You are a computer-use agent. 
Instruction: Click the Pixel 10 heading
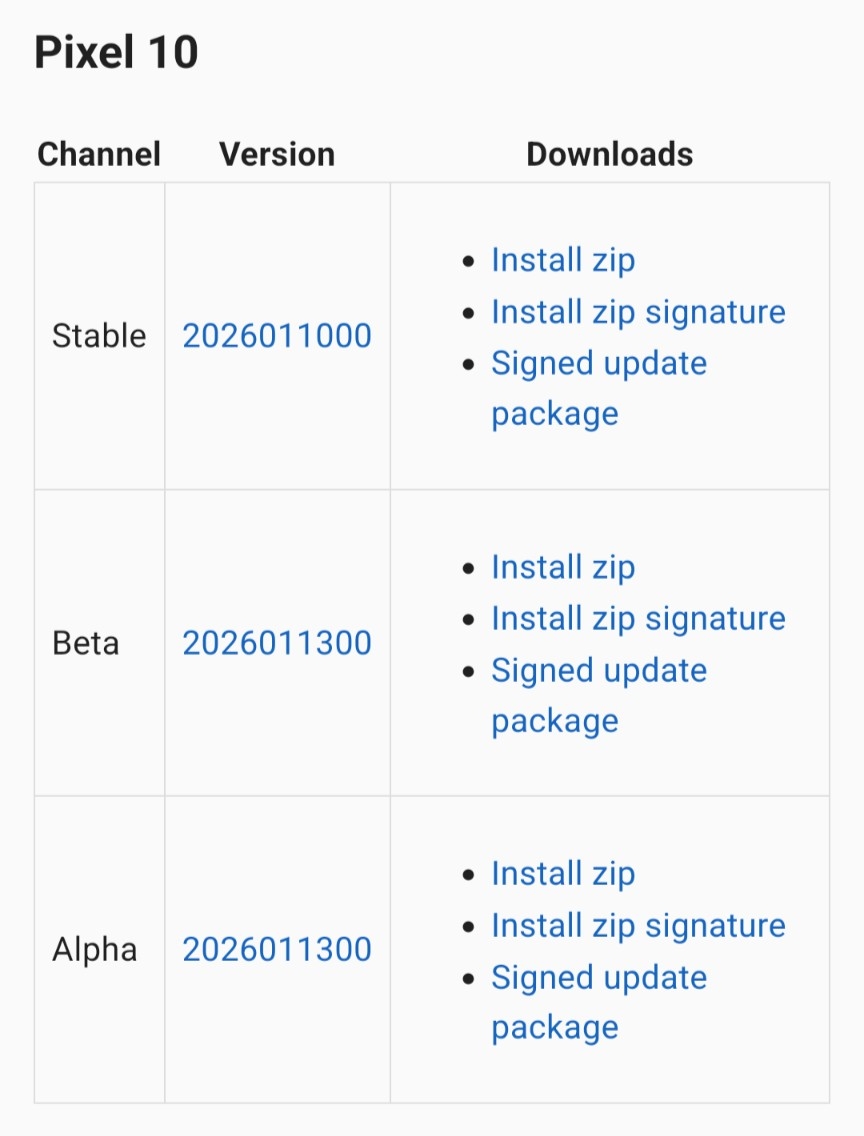click(116, 52)
